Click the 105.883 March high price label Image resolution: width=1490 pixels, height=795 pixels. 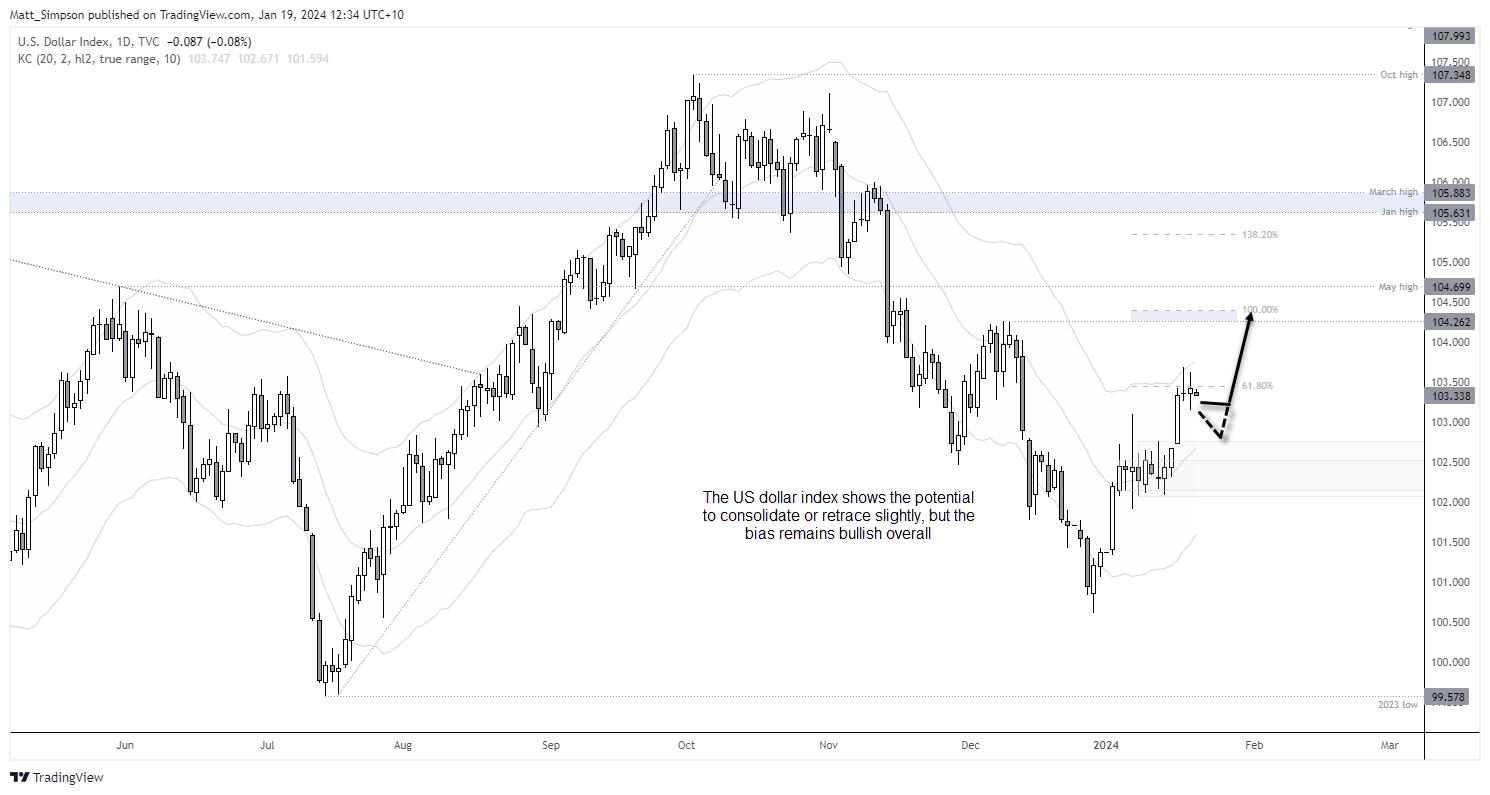pyautogui.click(x=1450, y=192)
